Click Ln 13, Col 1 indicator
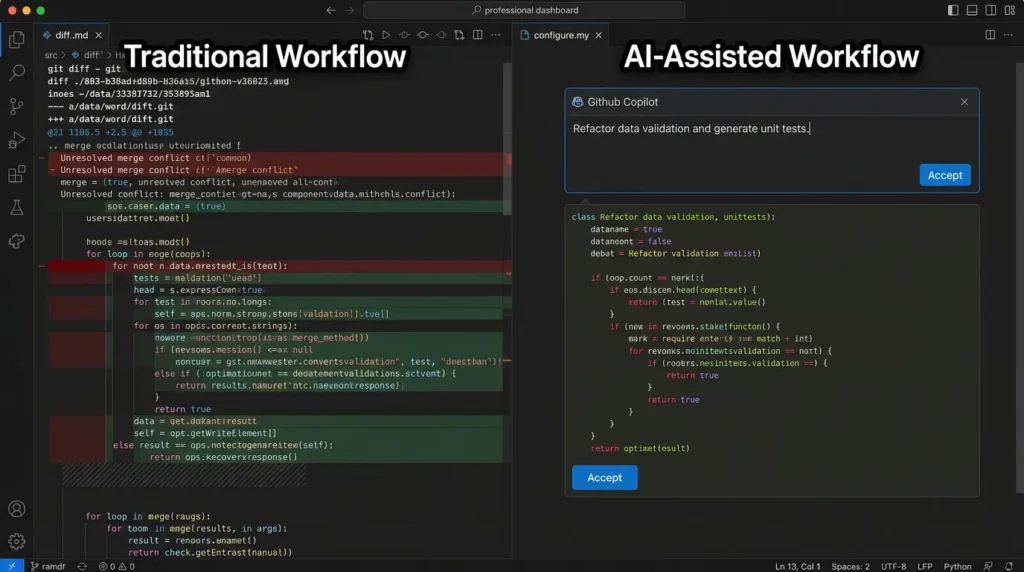 pos(797,566)
